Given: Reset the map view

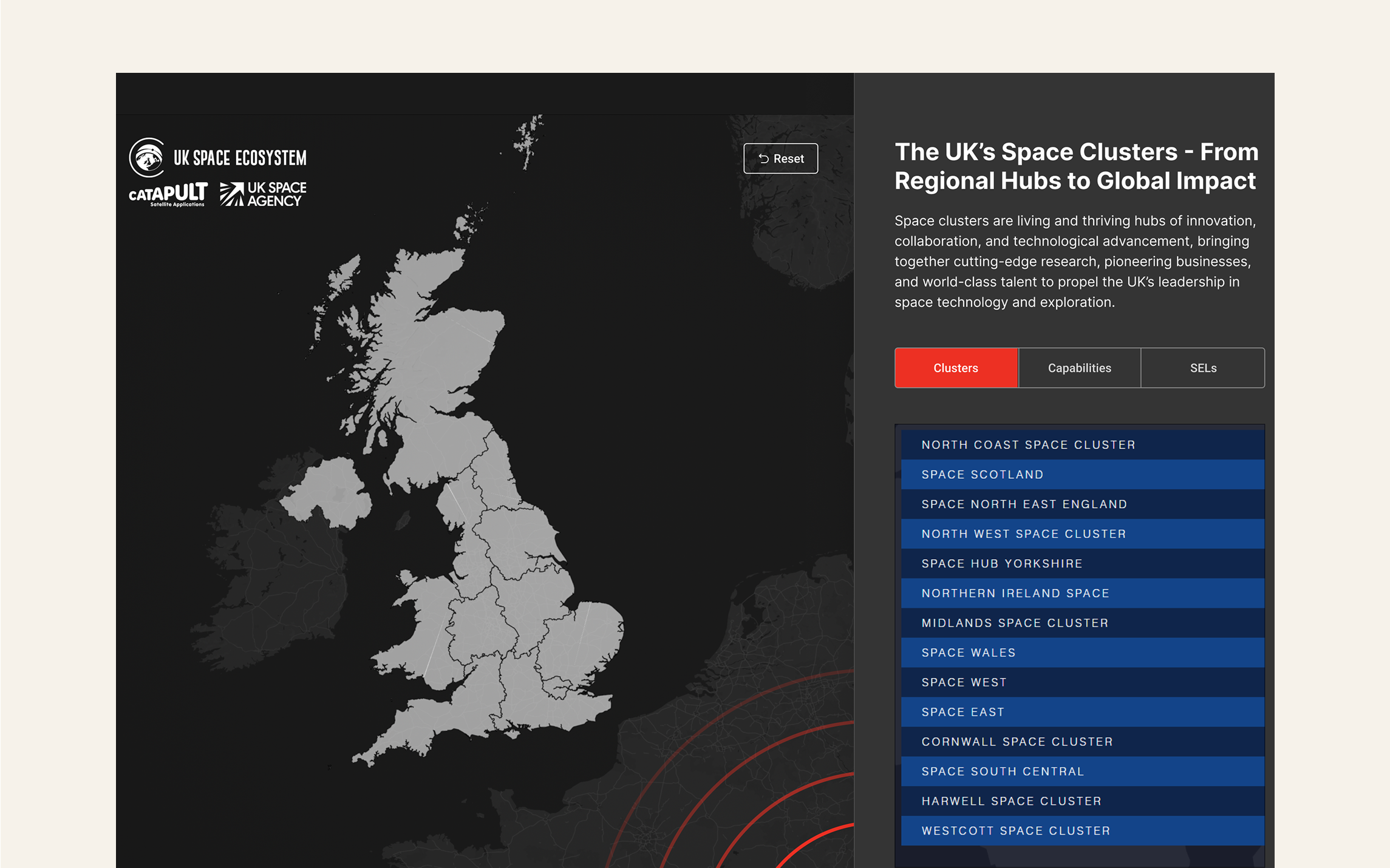Looking at the screenshot, I should point(781,158).
